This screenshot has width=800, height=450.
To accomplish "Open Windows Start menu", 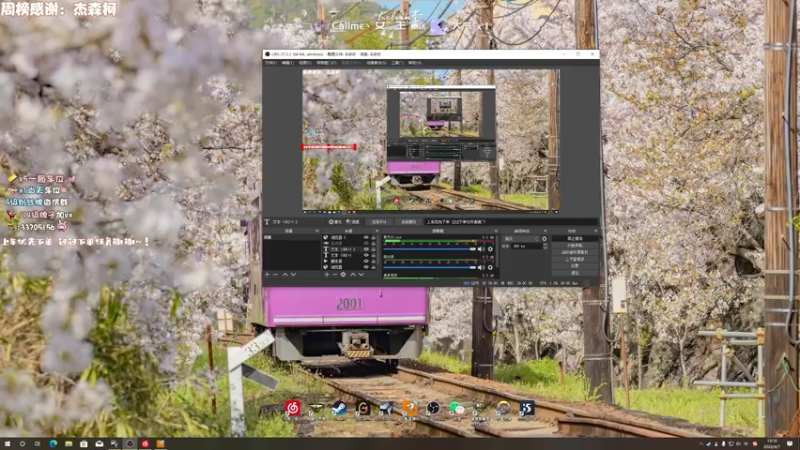I will click(7, 444).
